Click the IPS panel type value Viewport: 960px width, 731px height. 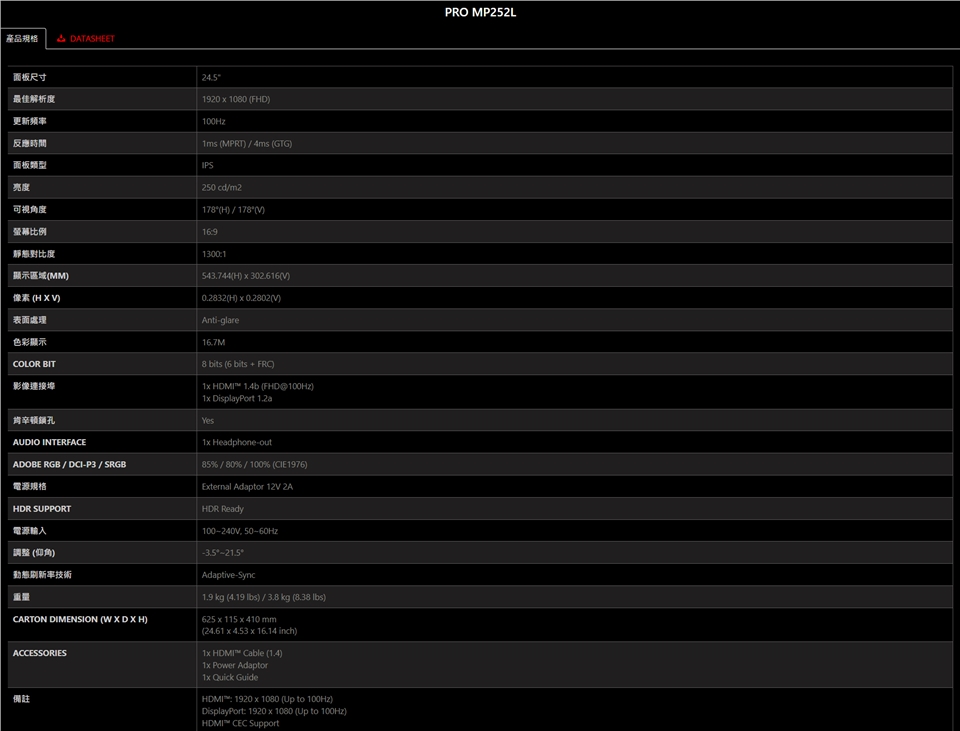[x=208, y=165]
